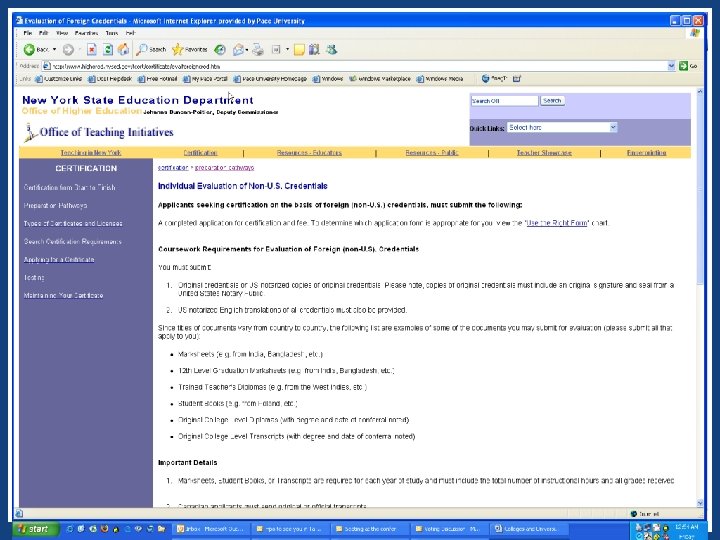
Task: Open the Search pane from toolbar
Action: click(x=152, y=49)
